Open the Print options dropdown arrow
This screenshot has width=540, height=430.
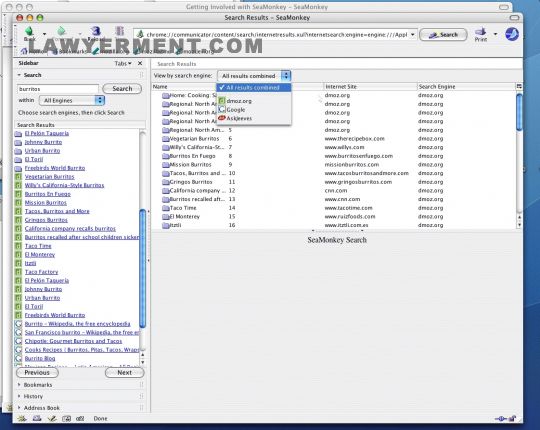[x=495, y=34]
